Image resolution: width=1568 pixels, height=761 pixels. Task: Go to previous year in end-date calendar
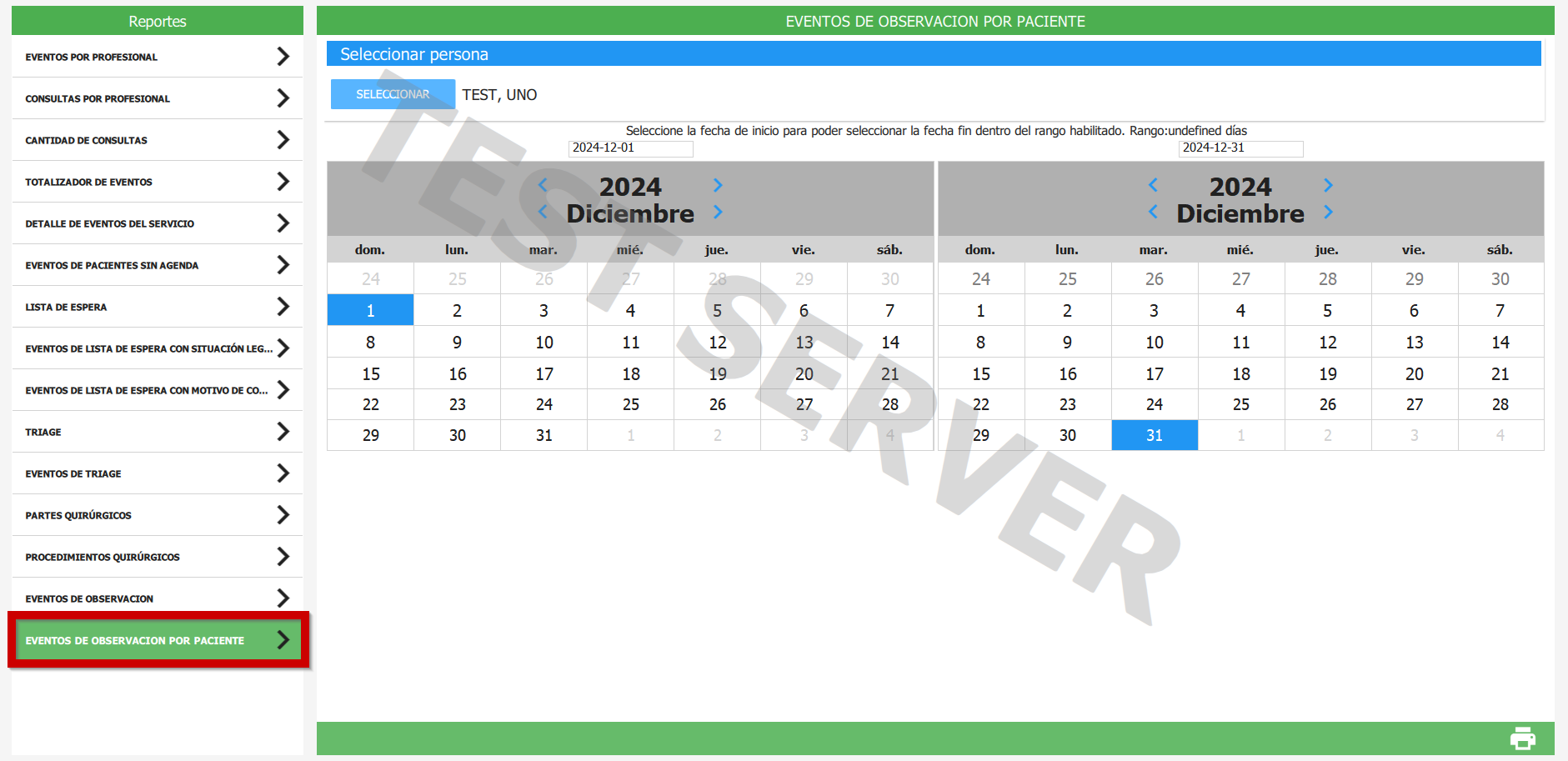pos(1153,185)
